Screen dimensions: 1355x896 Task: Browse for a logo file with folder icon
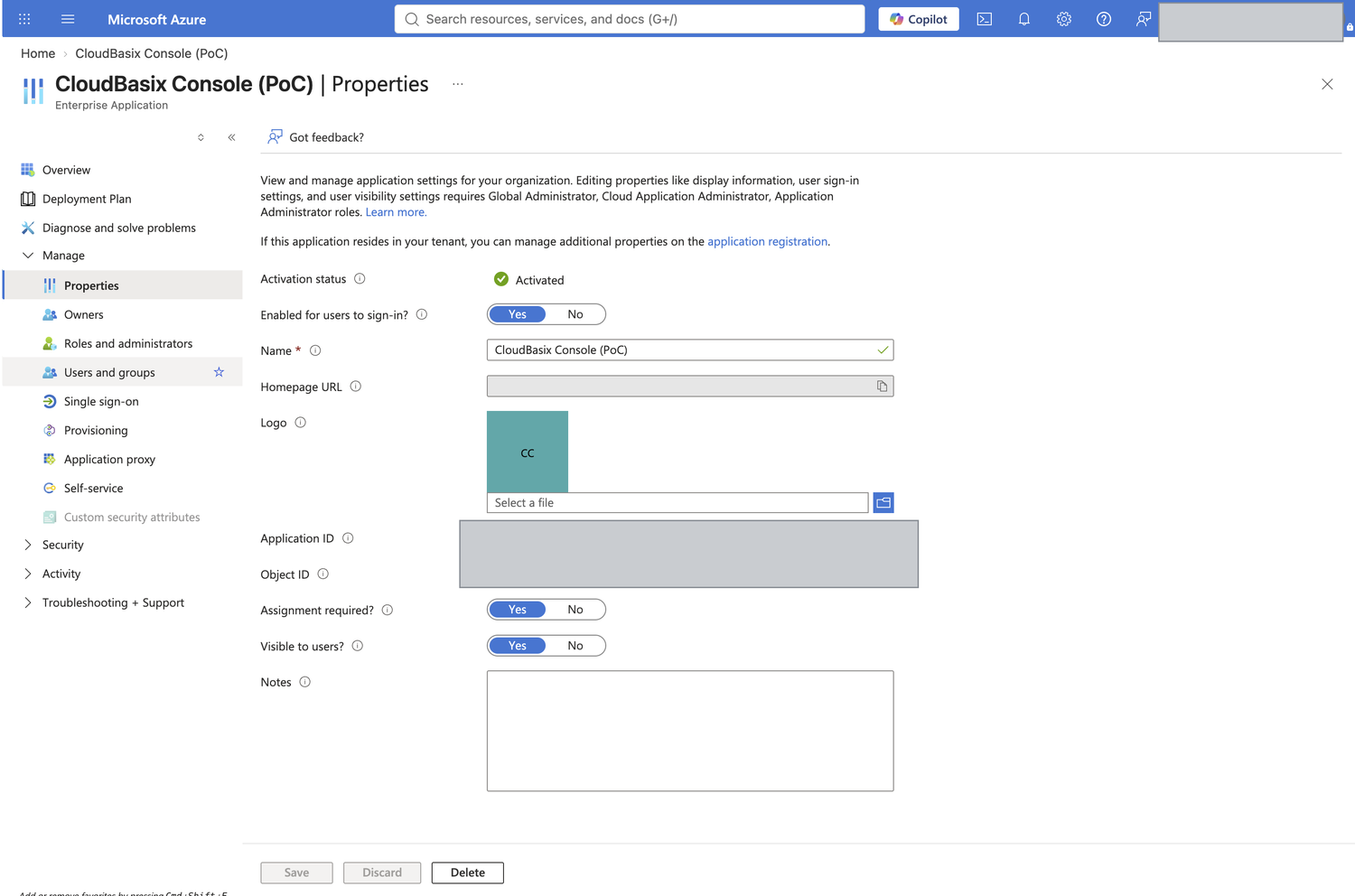pos(883,502)
